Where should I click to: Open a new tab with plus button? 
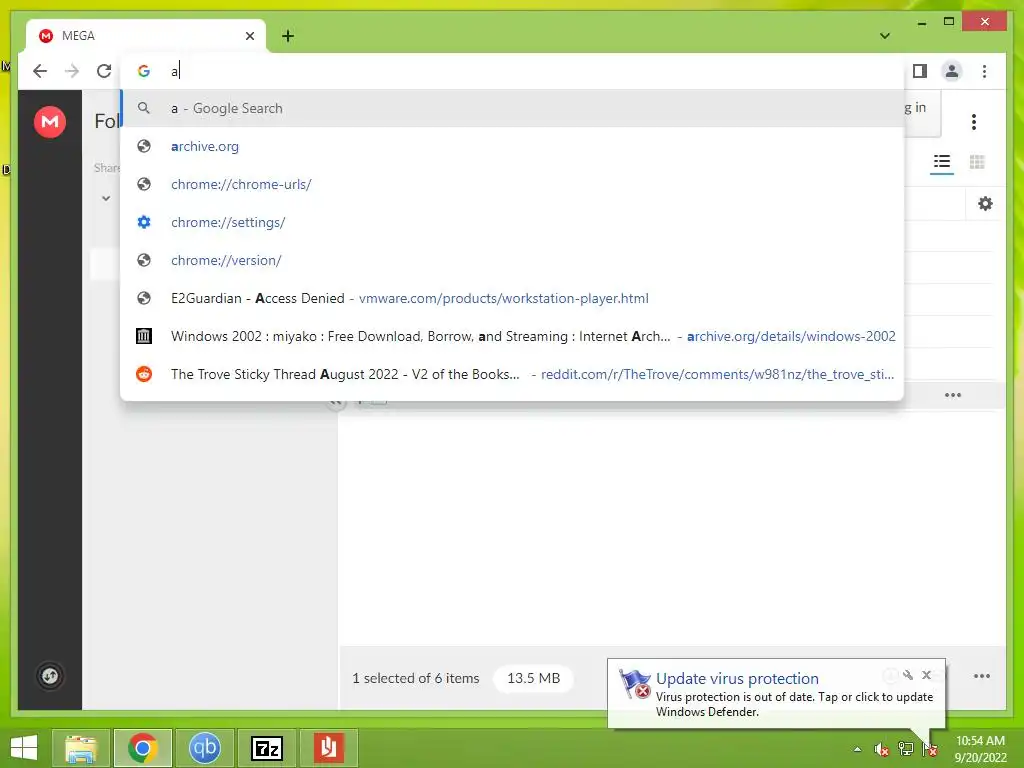pos(288,36)
